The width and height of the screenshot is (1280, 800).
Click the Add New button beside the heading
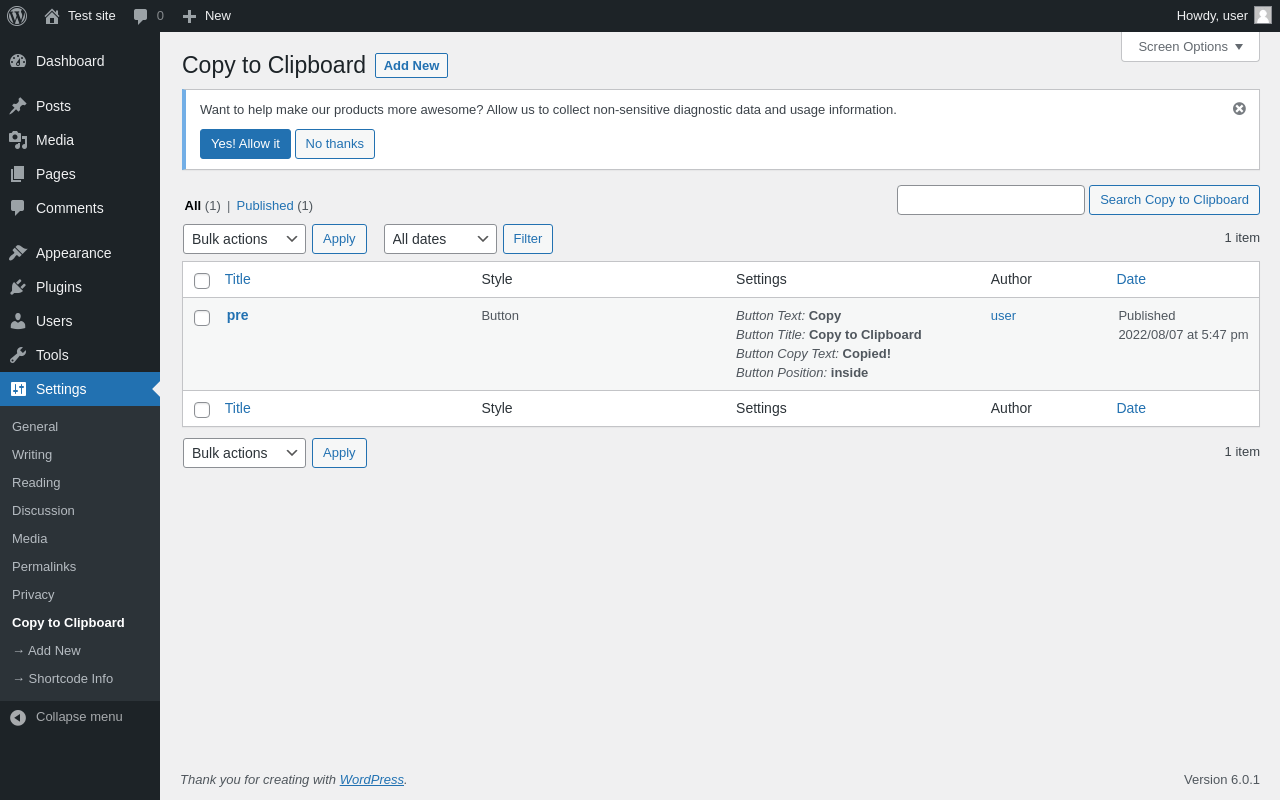(x=411, y=65)
